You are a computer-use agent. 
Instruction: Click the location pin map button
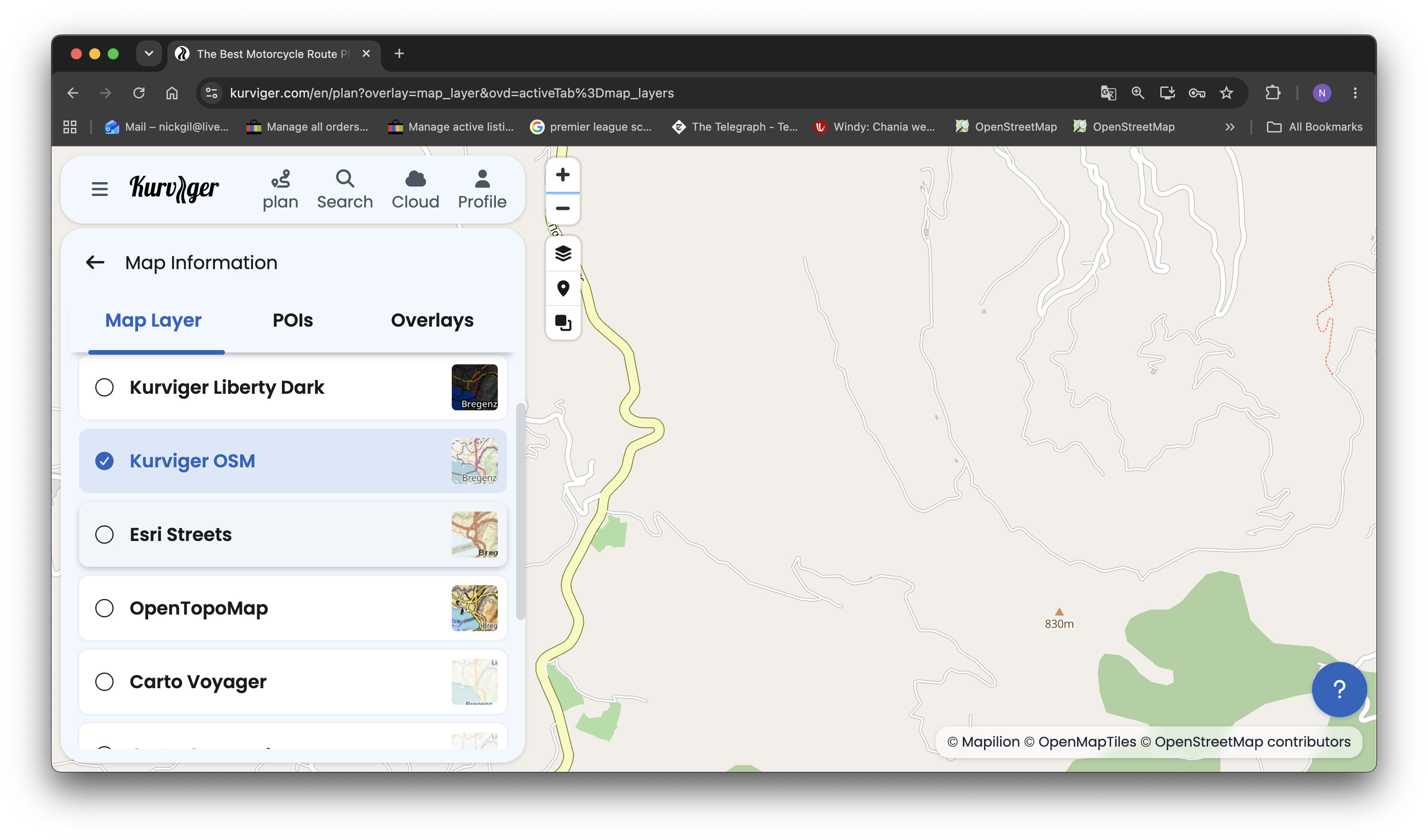pos(563,288)
